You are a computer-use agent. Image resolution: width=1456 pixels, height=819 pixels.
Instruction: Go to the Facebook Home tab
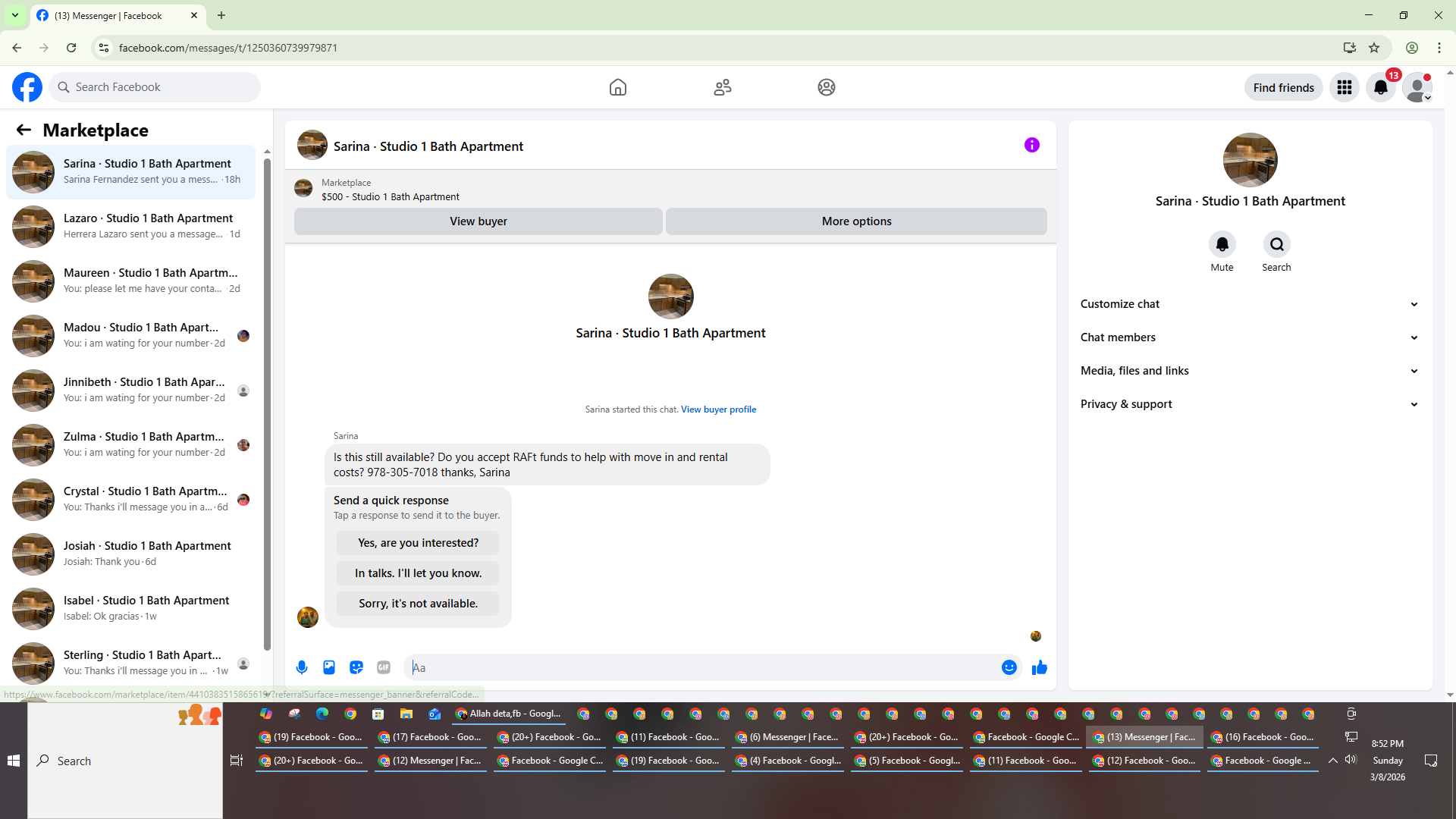point(617,87)
